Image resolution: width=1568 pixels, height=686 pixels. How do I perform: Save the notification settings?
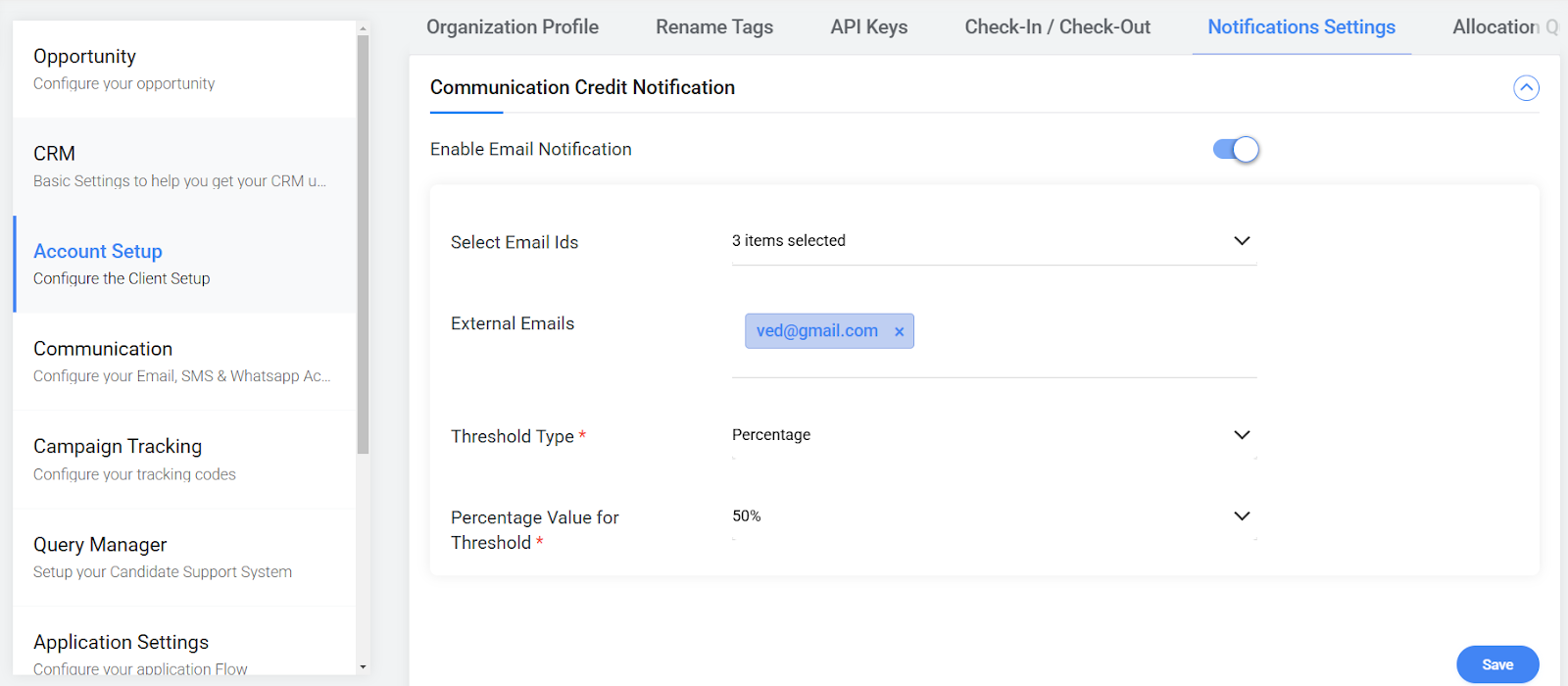click(x=1497, y=664)
